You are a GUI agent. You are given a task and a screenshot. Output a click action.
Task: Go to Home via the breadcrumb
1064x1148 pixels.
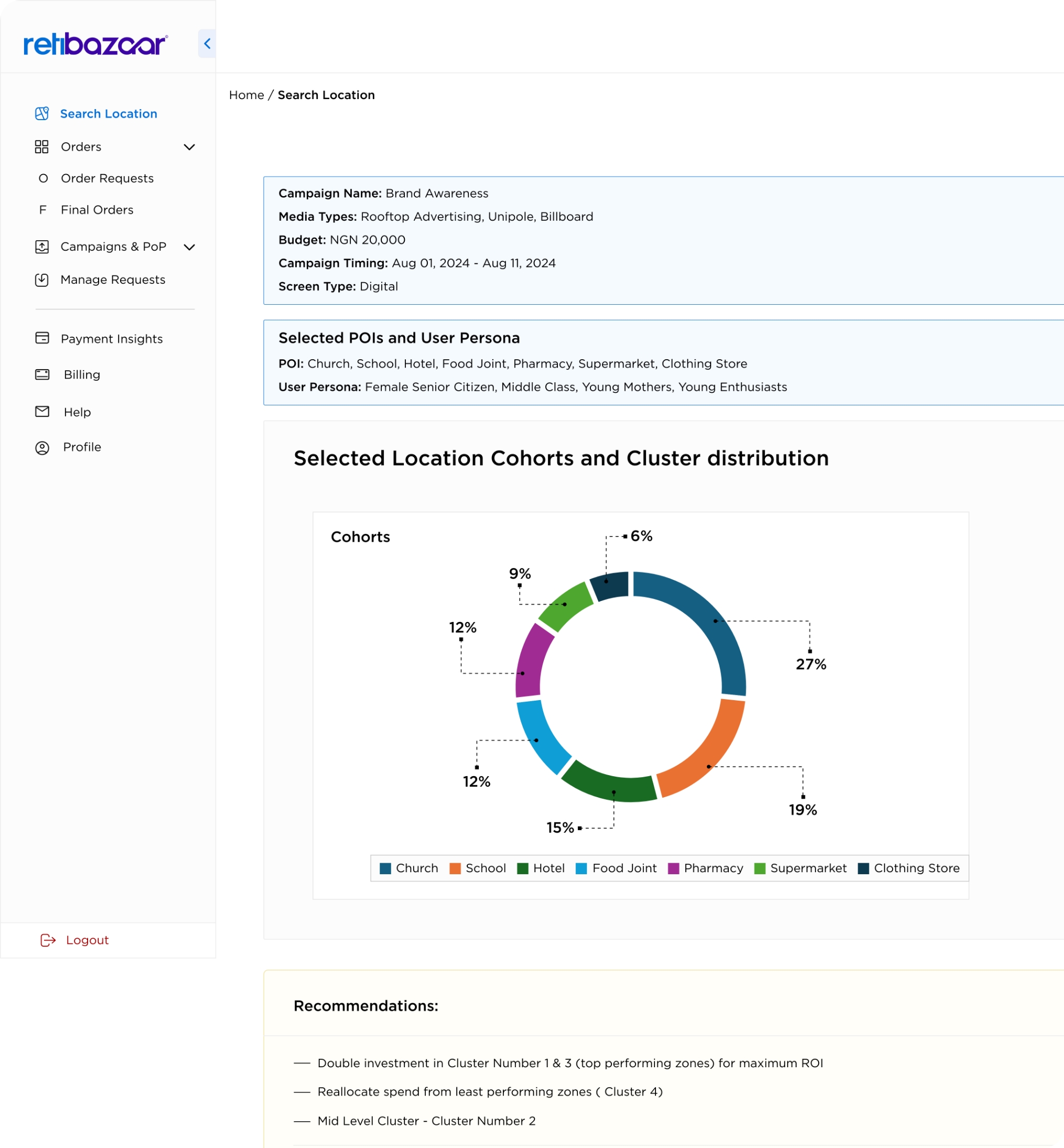(x=246, y=95)
